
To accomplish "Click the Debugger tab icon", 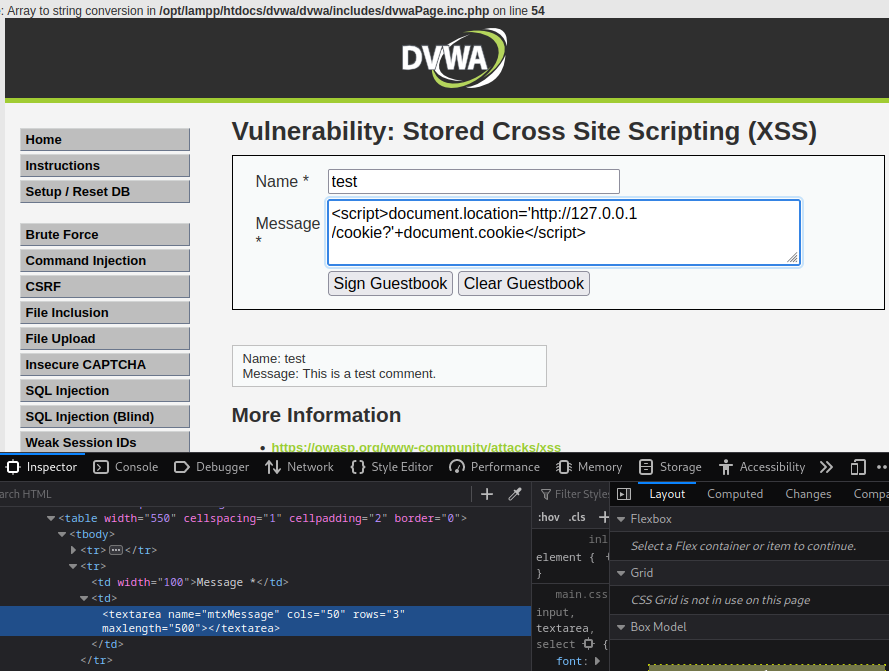I will (x=181, y=467).
